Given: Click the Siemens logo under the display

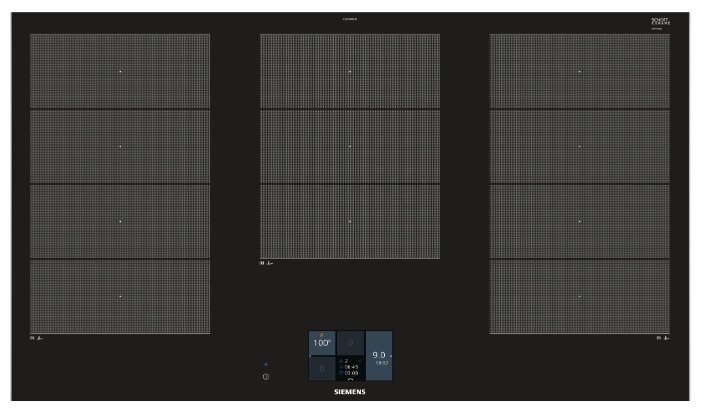Looking at the screenshot, I should tap(349, 393).
